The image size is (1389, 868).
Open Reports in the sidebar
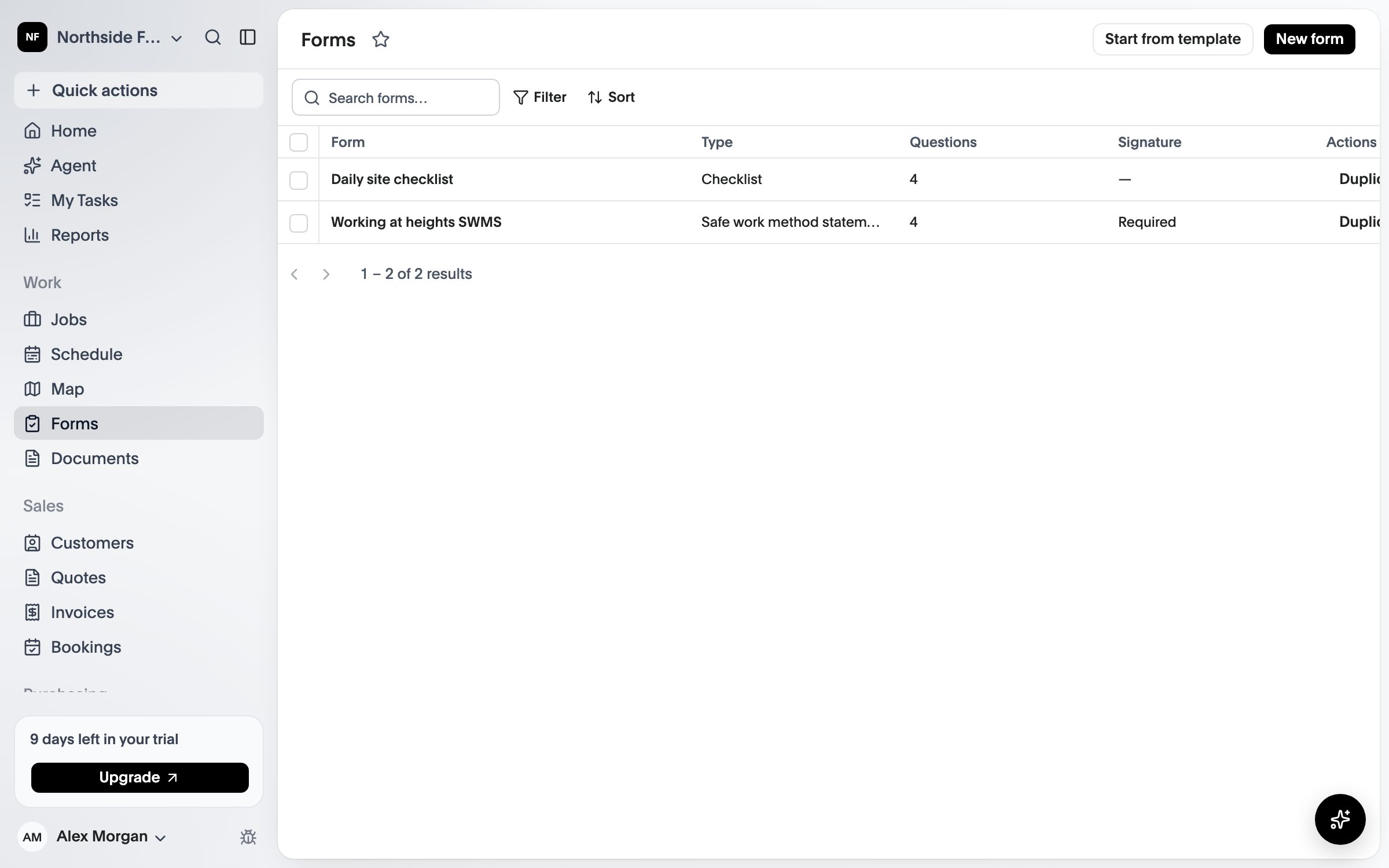[x=139, y=235]
